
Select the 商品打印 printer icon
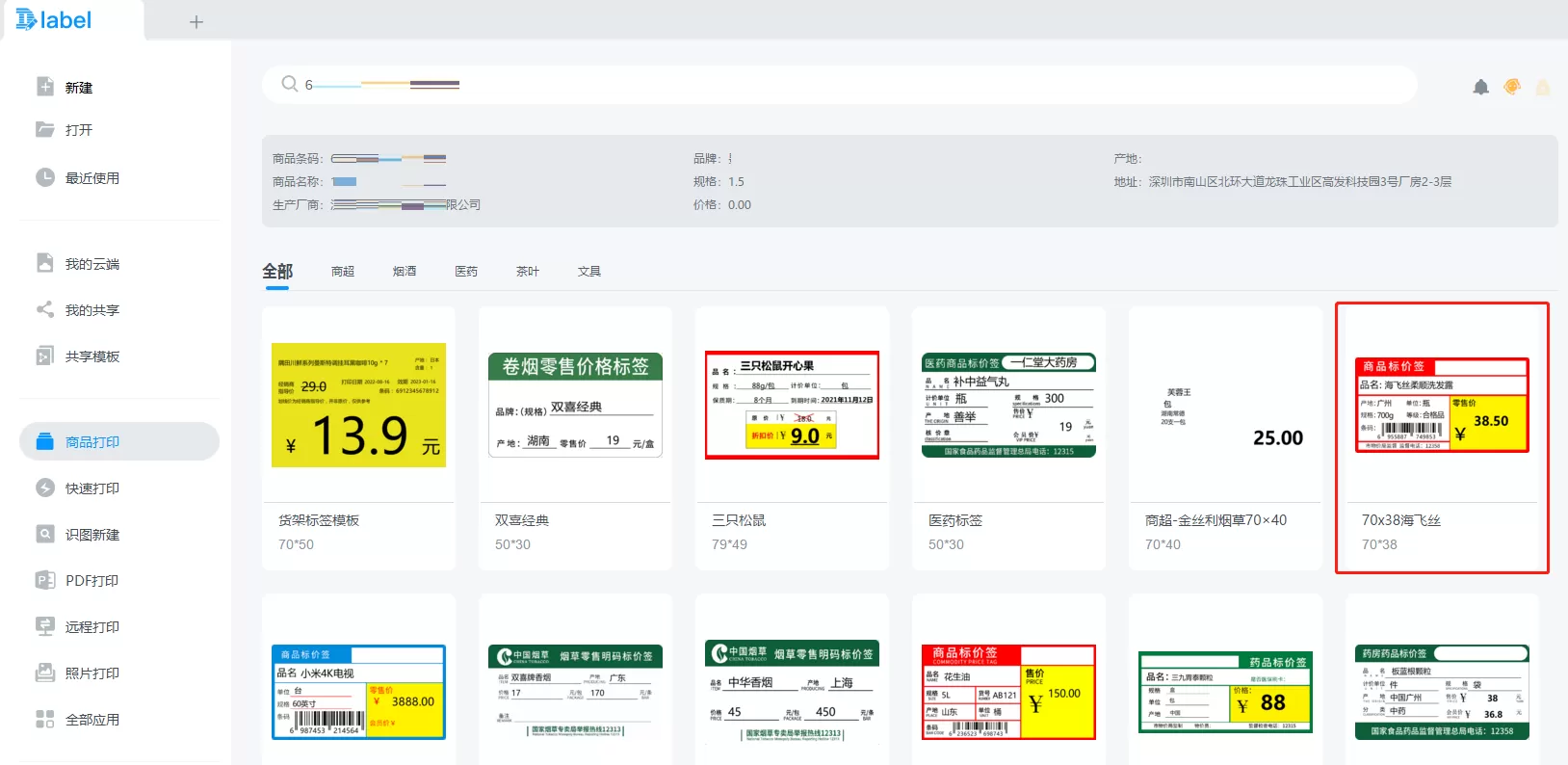(45, 441)
